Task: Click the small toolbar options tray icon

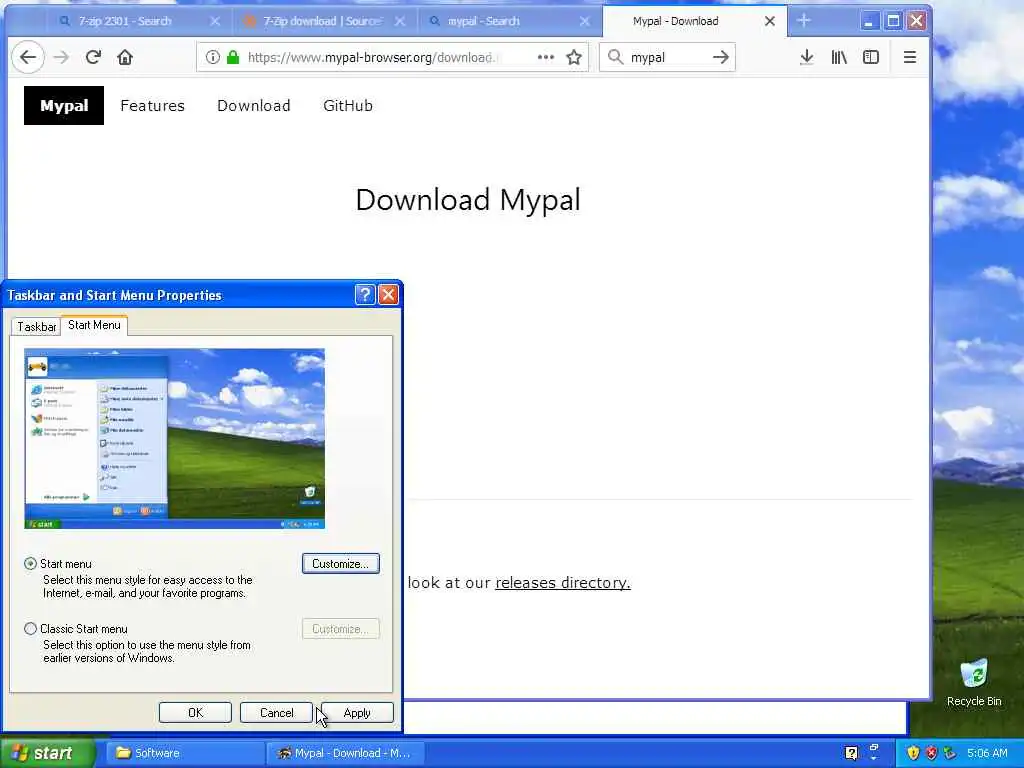Action: [874, 753]
